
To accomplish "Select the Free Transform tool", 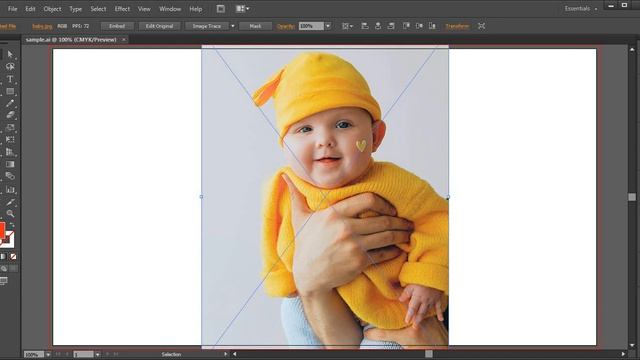I will pos(10,140).
